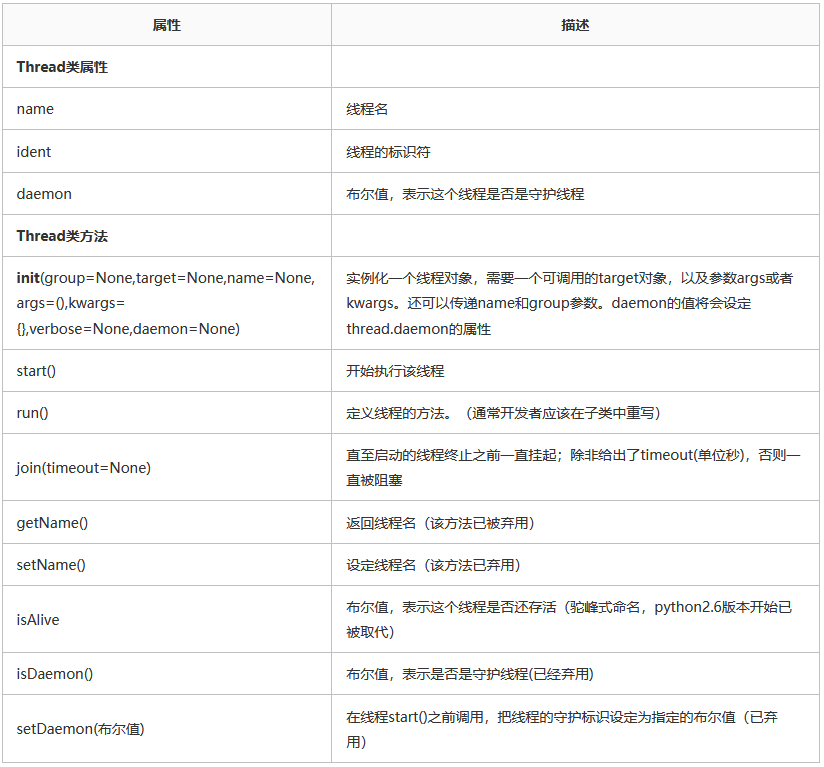Viewport: 824px width, 767px height.
Task: Click the '是否还存活' description cell
Action: click(x=575, y=619)
